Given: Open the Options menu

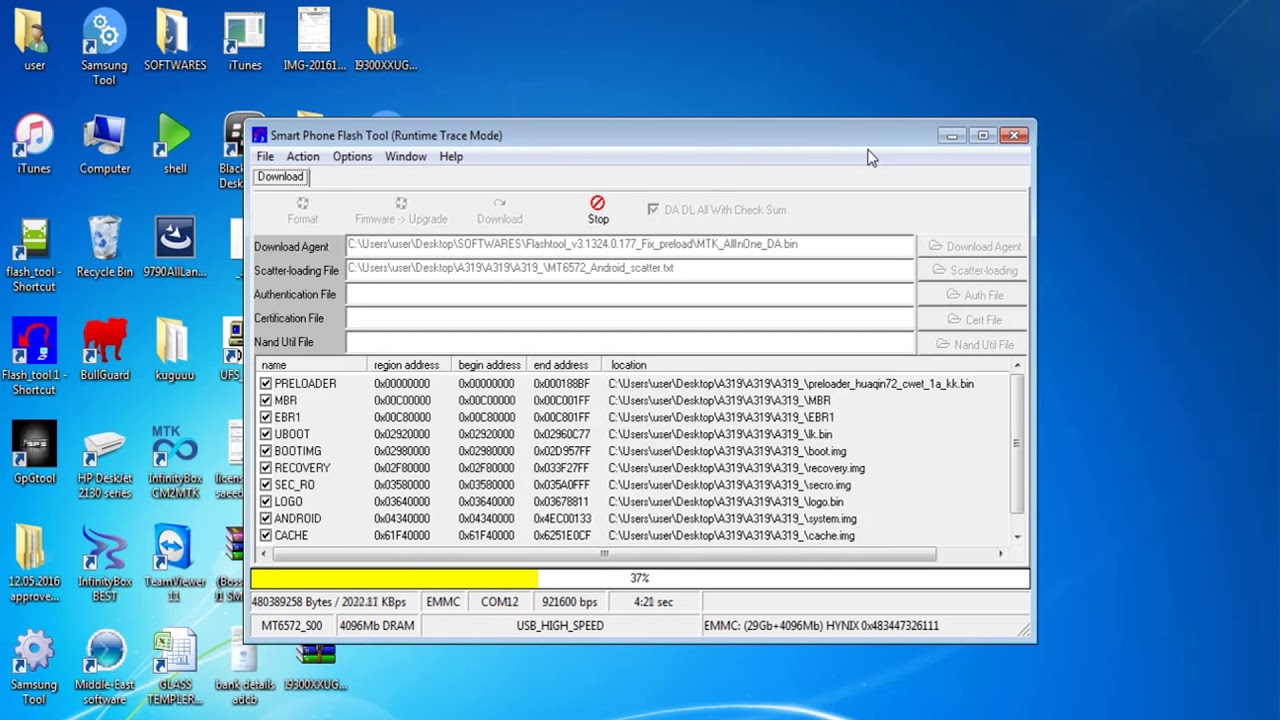Looking at the screenshot, I should tap(352, 157).
